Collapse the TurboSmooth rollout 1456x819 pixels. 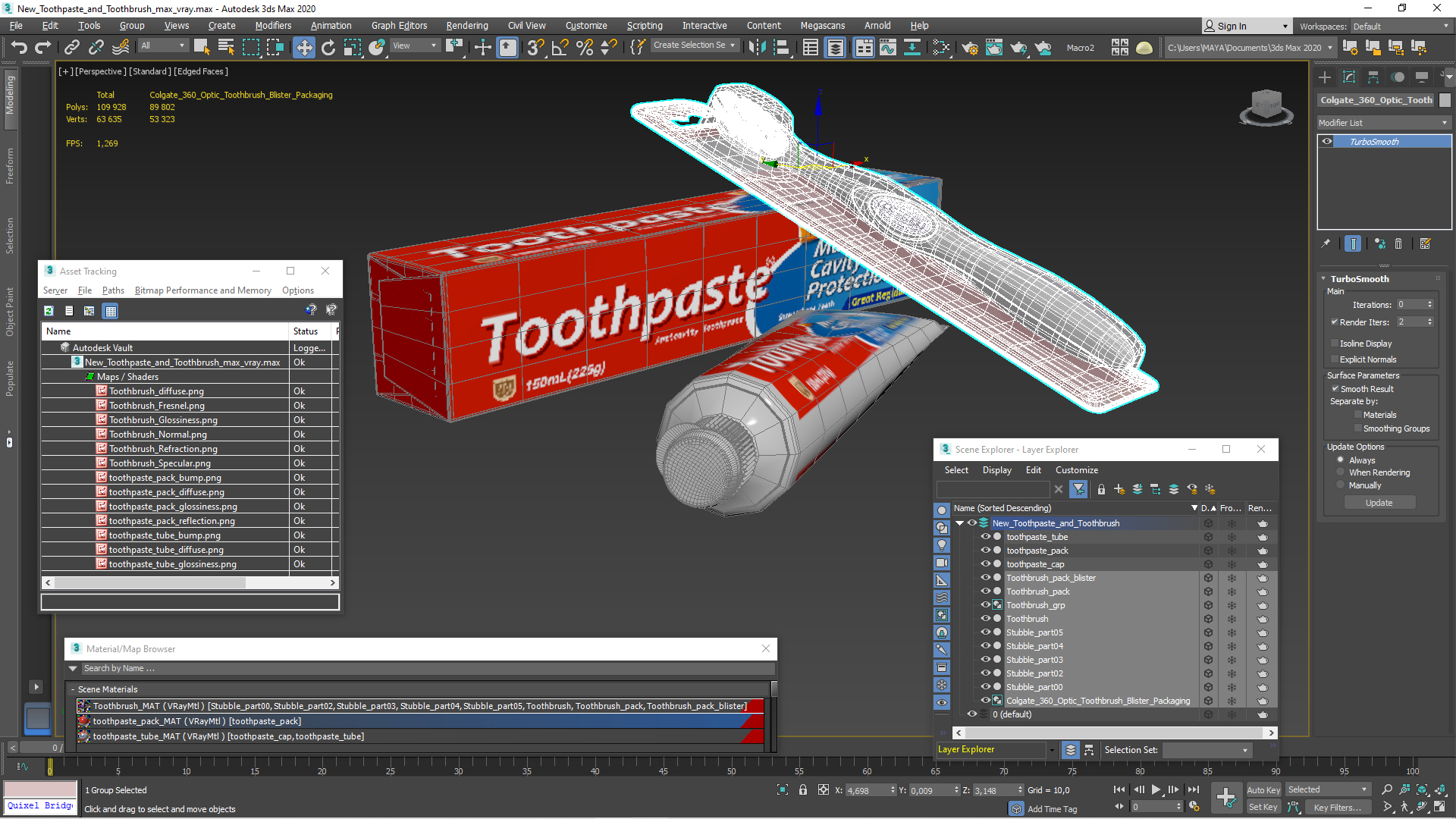(x=1323, y=279)
